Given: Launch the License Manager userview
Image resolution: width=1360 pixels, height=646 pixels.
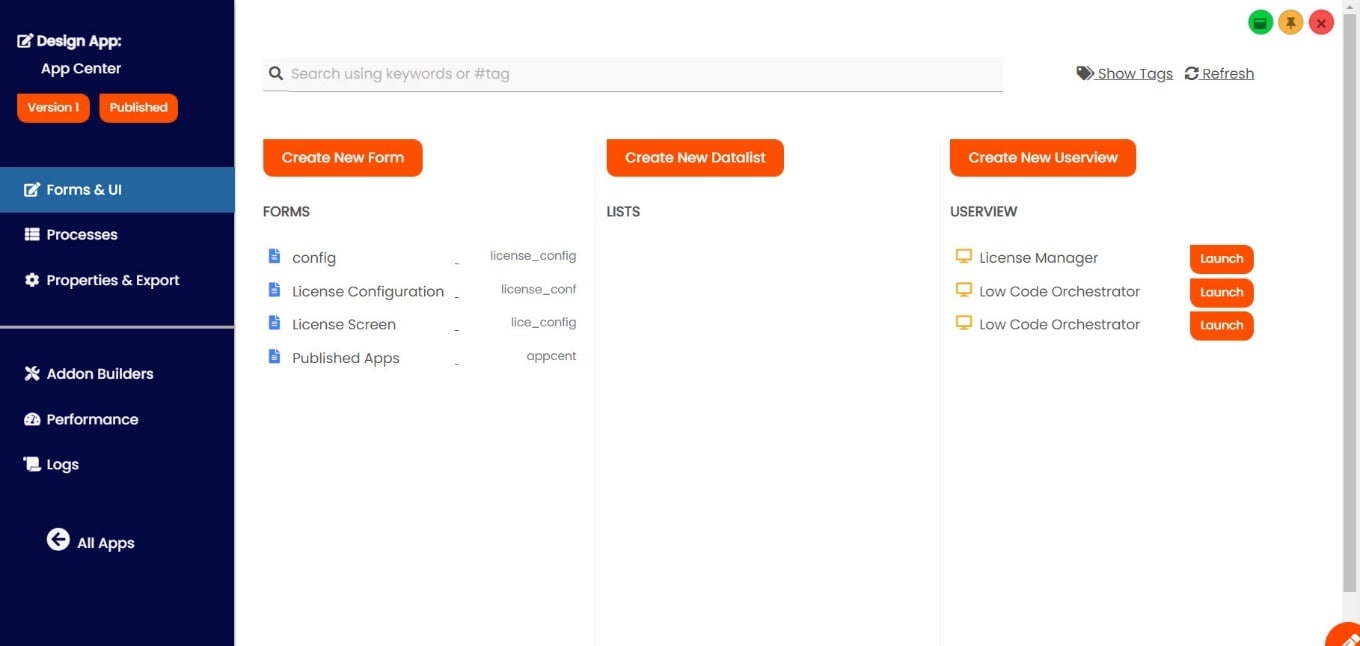Looking at the screenshot, I should click(x=1221, y=259).
